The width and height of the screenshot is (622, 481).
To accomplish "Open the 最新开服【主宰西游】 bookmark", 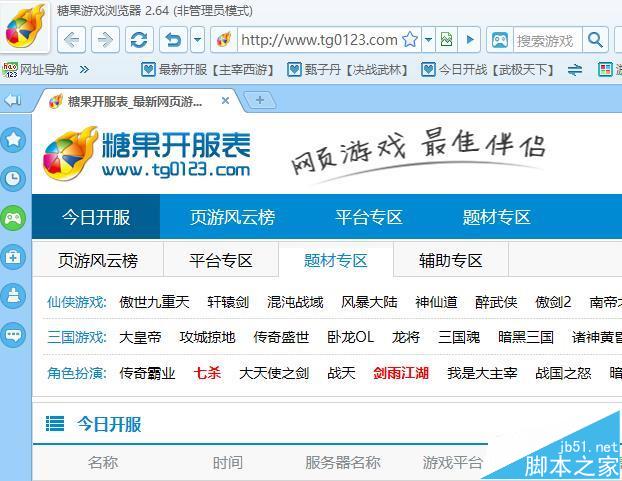I will pos(208,70).
